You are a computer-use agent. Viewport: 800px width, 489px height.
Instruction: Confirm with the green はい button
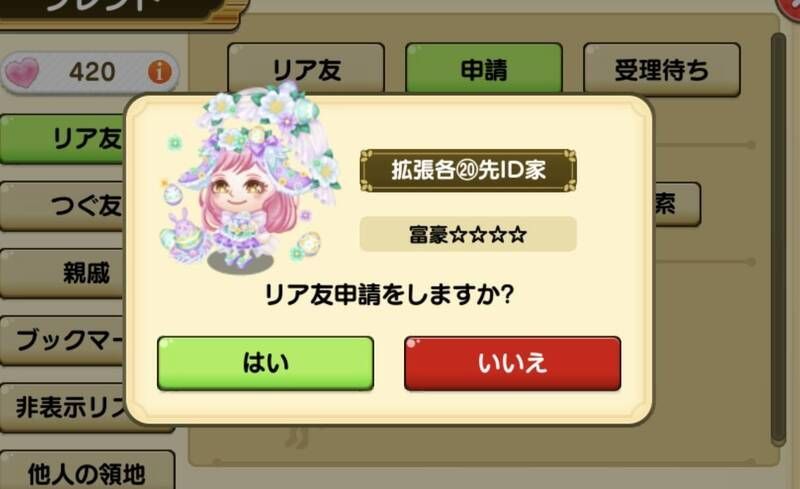pyautogui.click(x=265, y=363)
